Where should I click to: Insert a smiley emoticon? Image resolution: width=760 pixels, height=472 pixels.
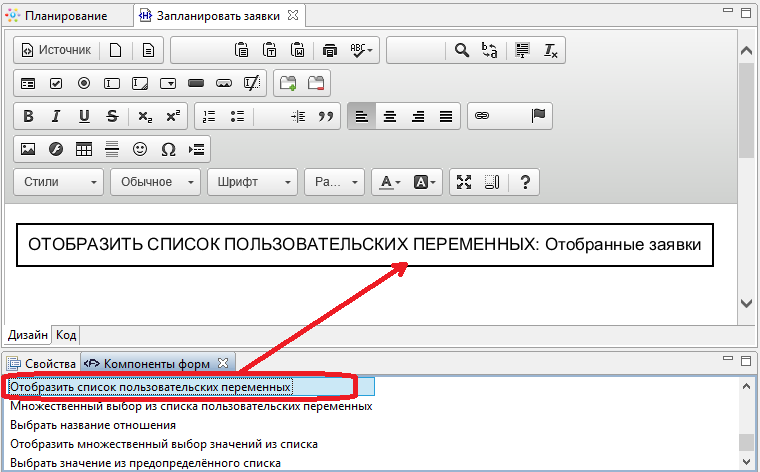click(x=140, y=149)
